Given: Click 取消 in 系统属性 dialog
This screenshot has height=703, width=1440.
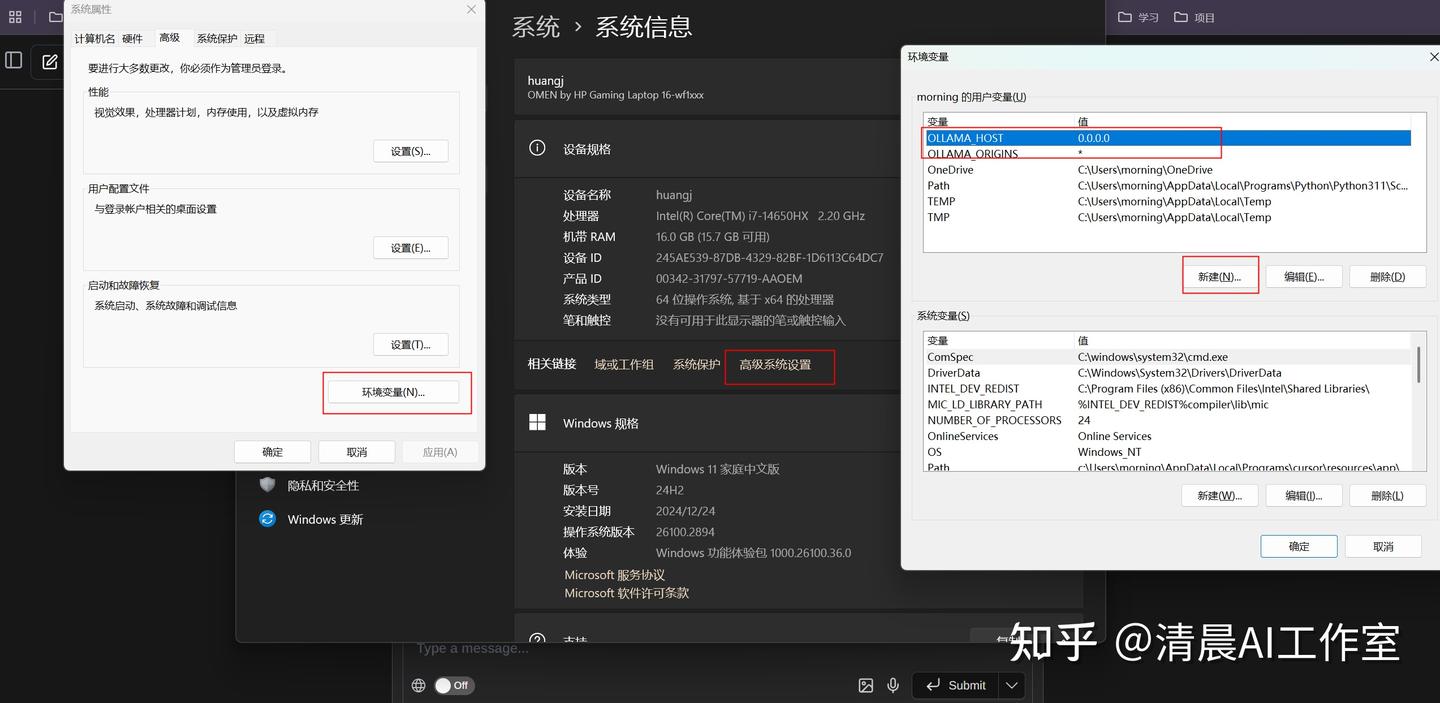Looking at the screenshot, I should (x=357, y=452).
